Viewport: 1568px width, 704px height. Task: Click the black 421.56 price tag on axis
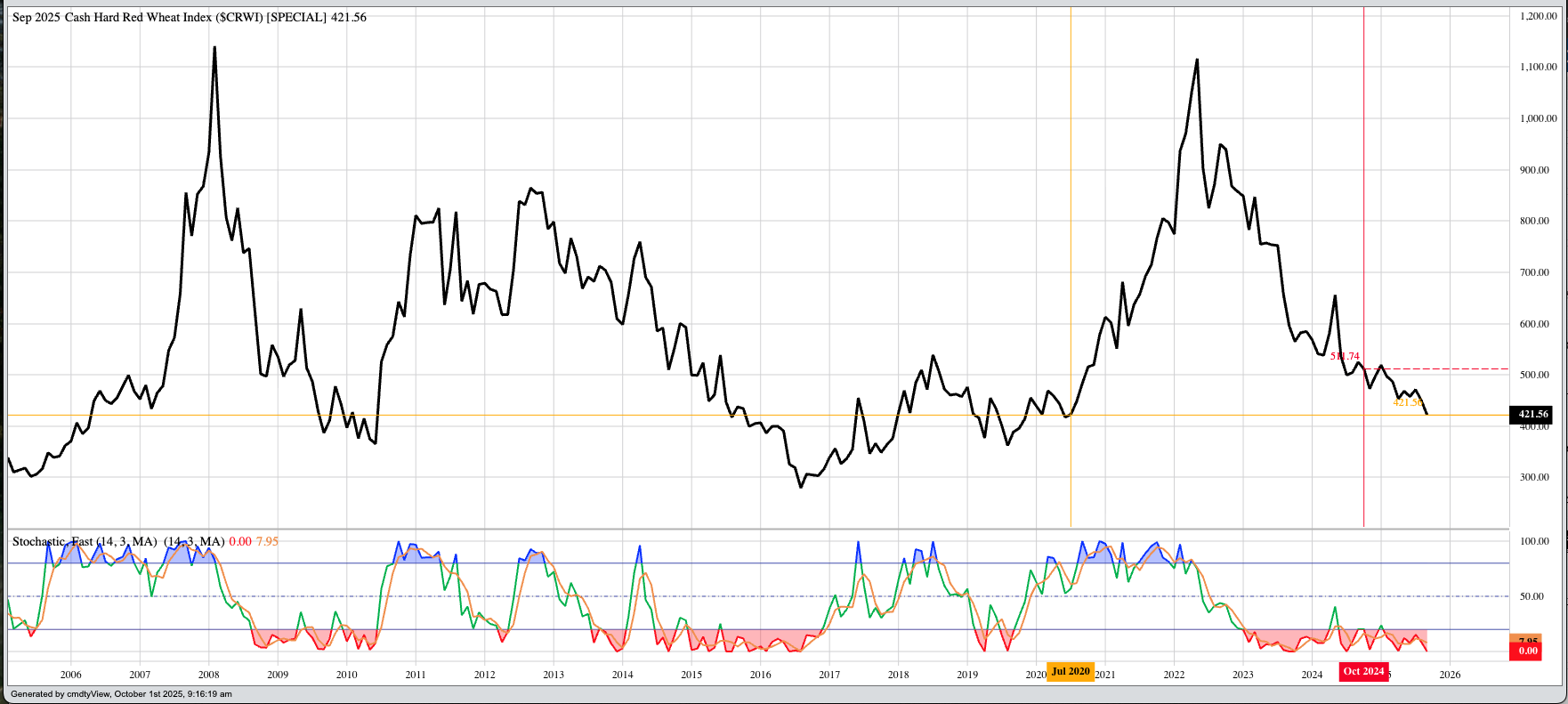coord(1532,415)
